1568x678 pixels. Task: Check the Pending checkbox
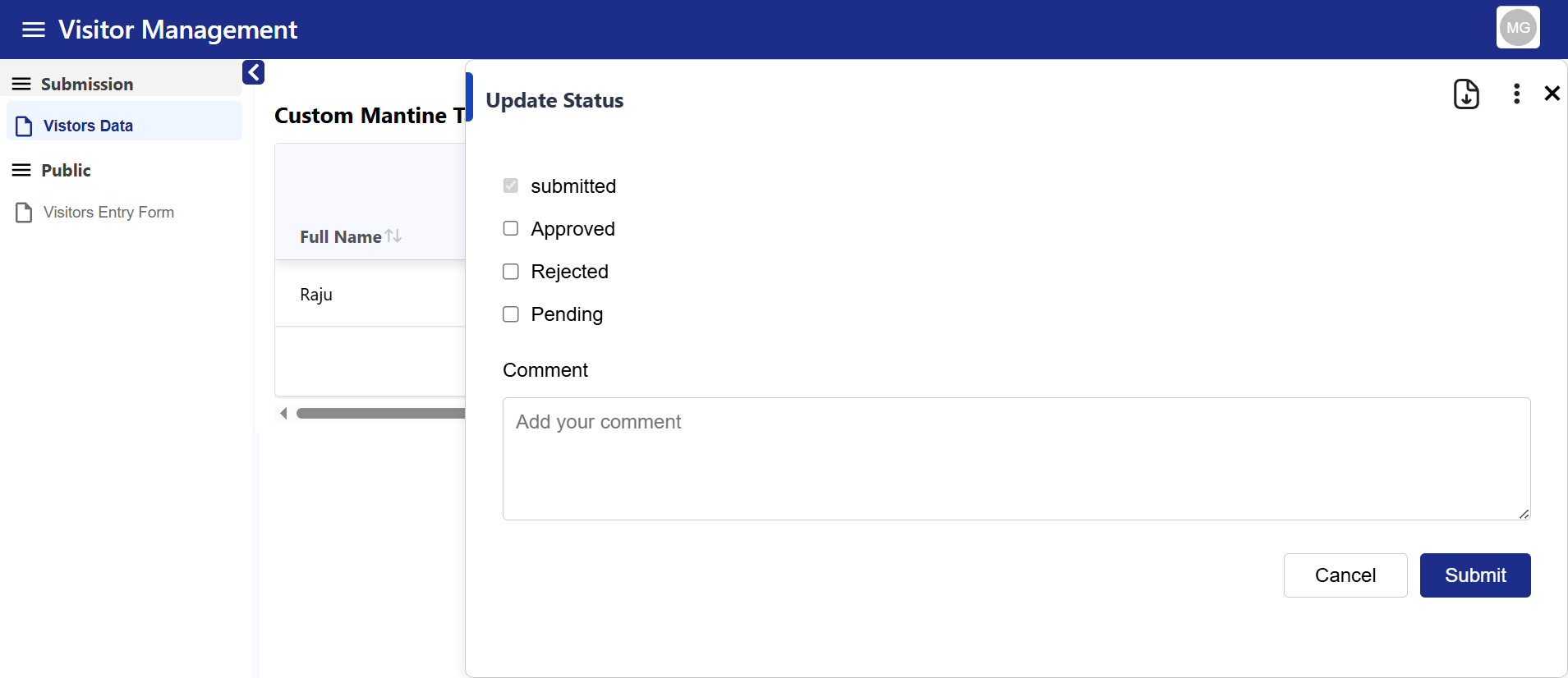click(511, 314)
